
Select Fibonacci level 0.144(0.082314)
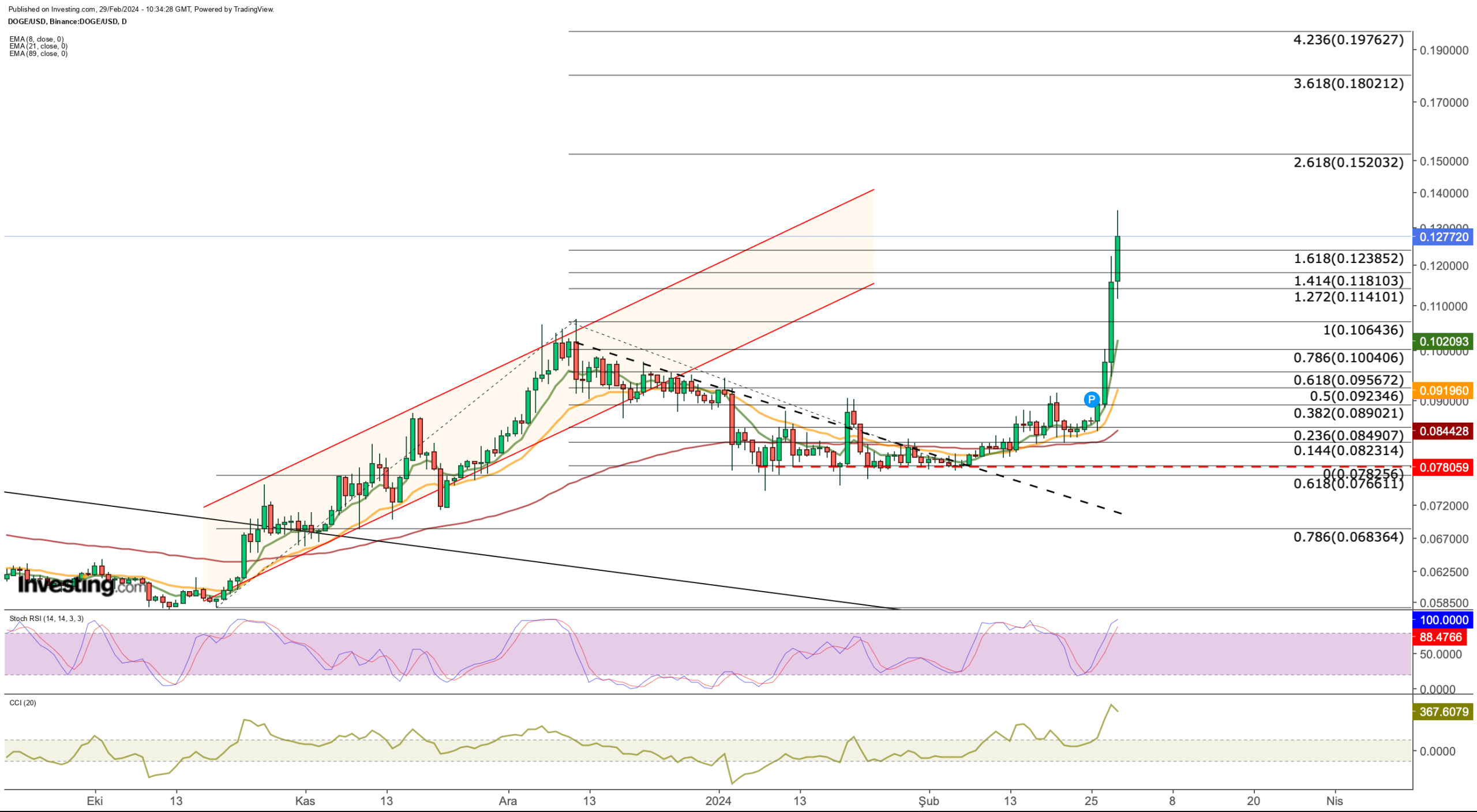(1348, 451)
